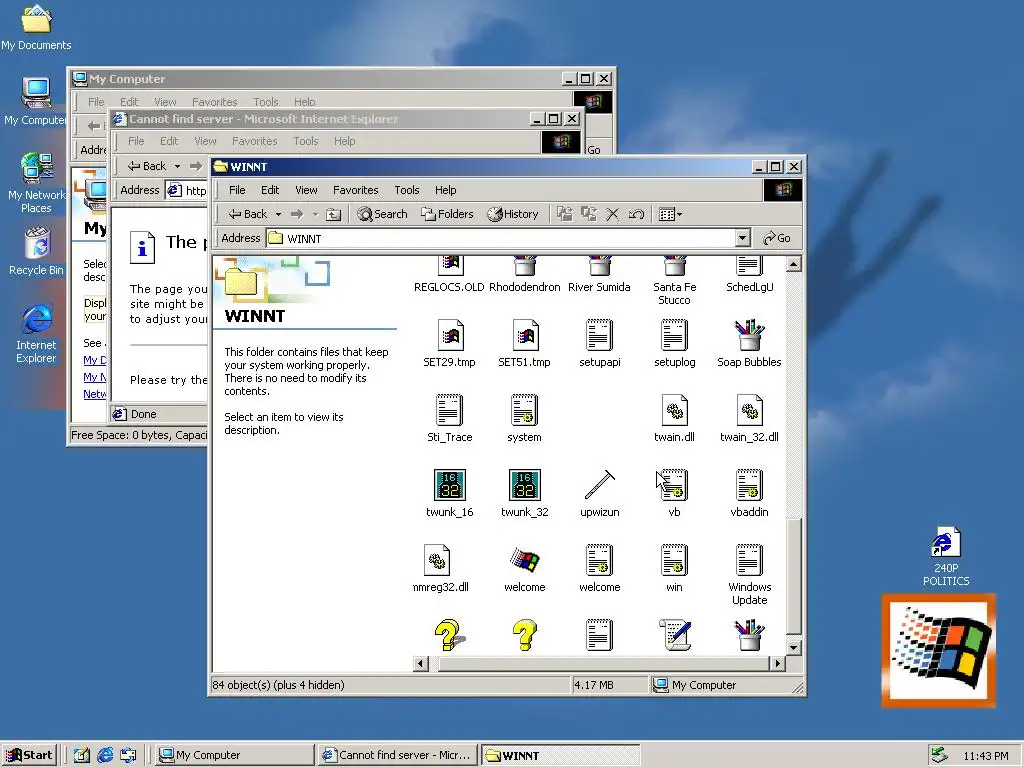This screenshot has width=1024, height=768.
Task: Open the Forward history dropdown arrow in WINNT
Action: [315, 214]
